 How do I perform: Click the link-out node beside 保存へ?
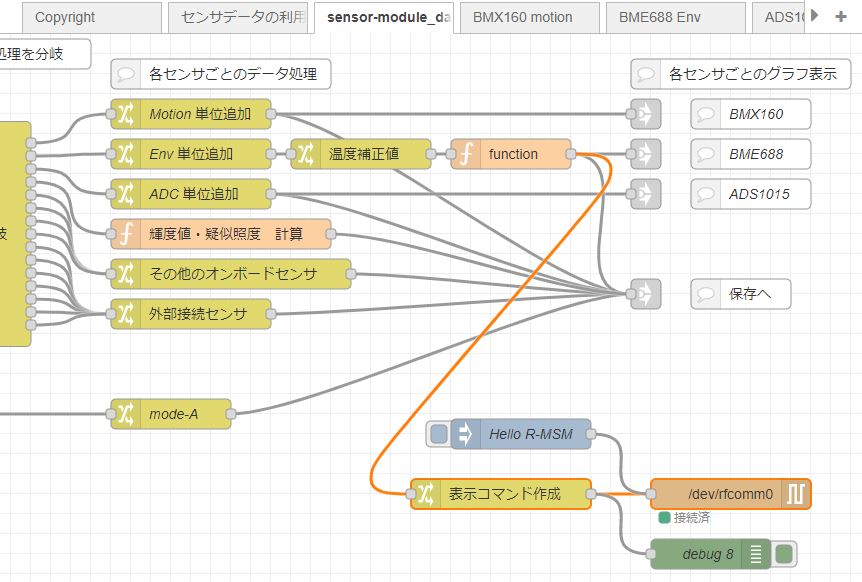click(x=645, y=294)
